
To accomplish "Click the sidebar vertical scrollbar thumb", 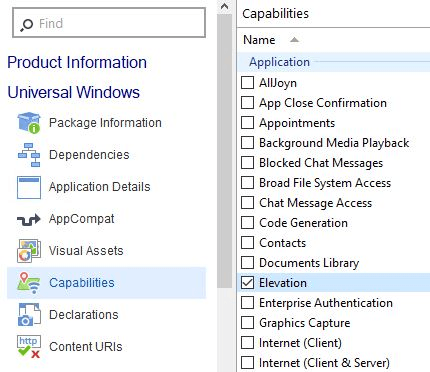I will click(225, 151).
